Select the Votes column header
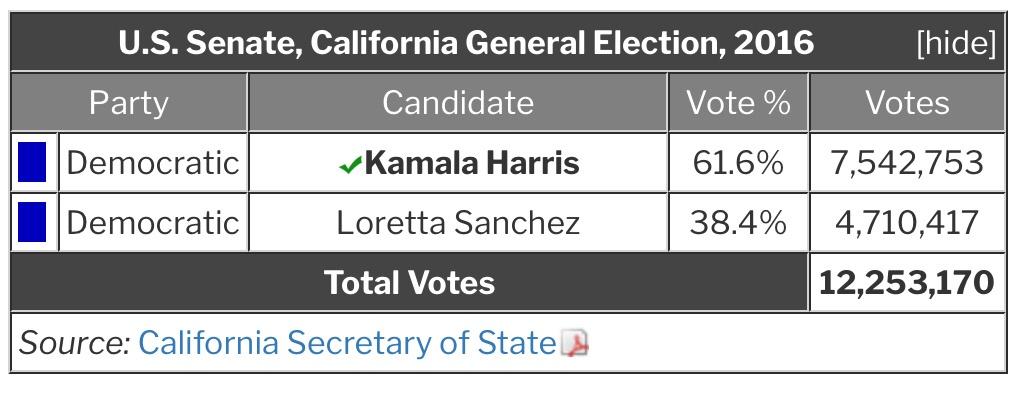Image resolution: width=1025 pixels, height=394 pixels. (907, 103)
